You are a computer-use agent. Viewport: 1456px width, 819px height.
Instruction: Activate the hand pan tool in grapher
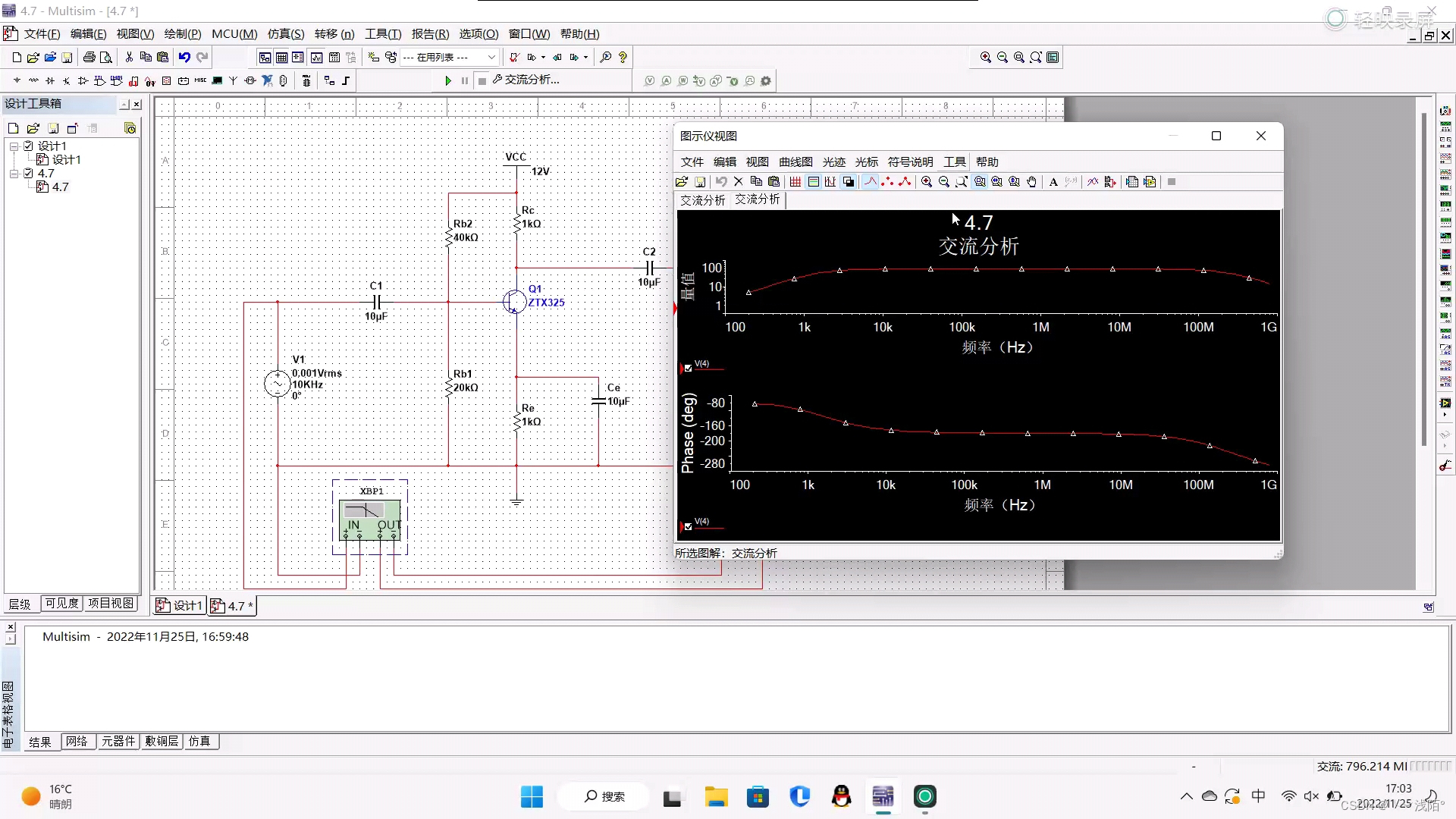coord(1032,182)
